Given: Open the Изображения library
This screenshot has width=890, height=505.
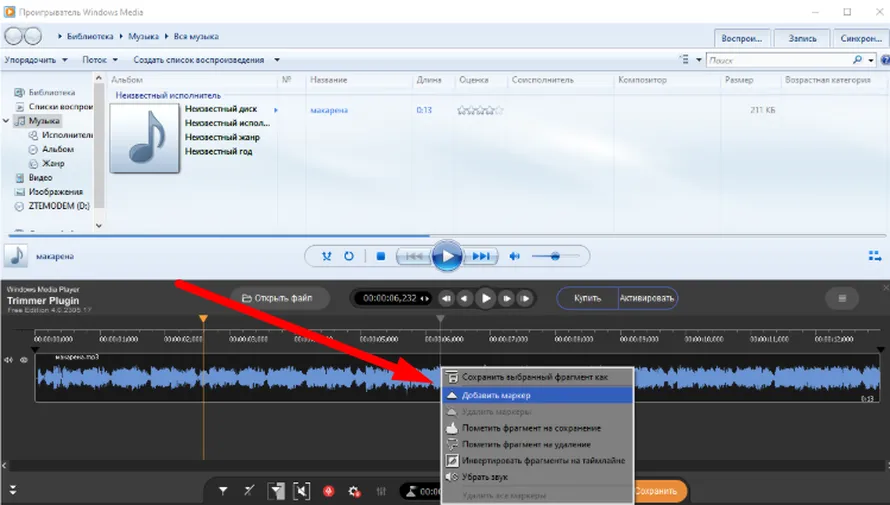Looking at the screenshot, I should pos(56,192).
